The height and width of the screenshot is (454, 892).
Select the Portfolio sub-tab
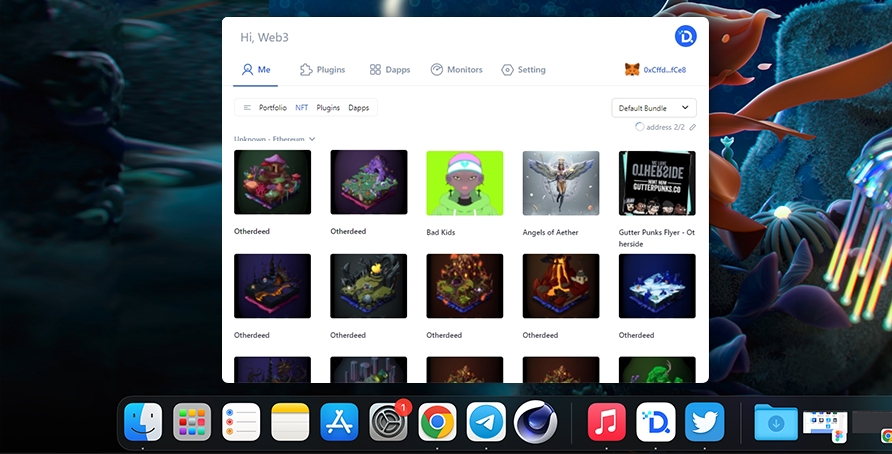pos(272,108)
